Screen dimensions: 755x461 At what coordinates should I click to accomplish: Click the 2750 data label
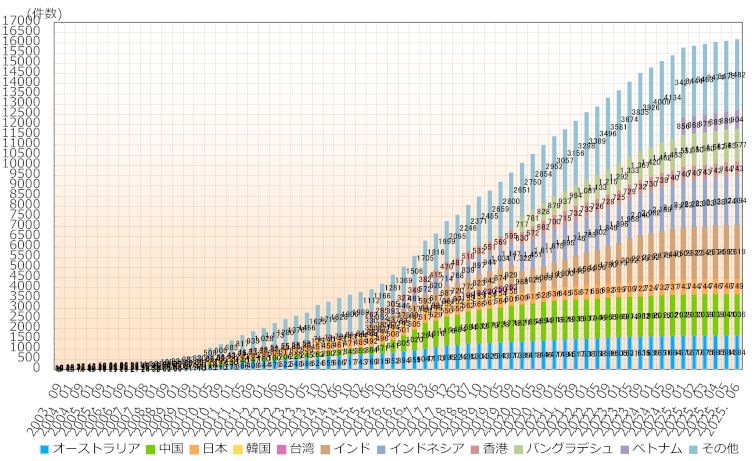pos(533,182)
